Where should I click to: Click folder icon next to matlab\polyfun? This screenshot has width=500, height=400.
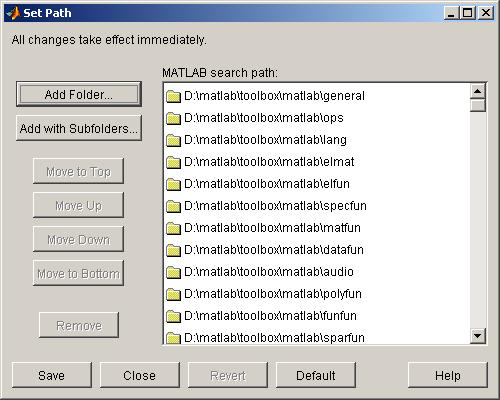coord(173,294)
